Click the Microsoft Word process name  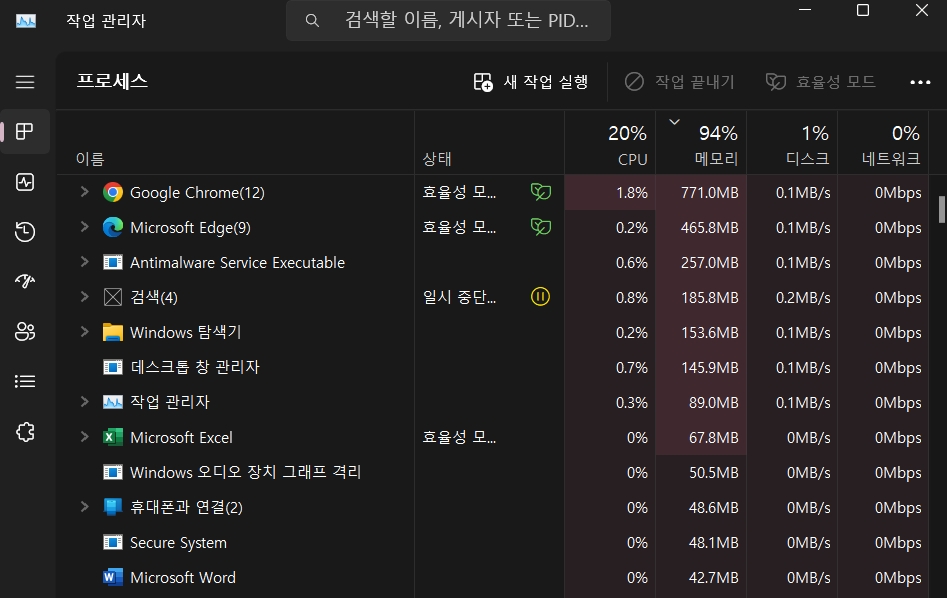coord(183,577)
